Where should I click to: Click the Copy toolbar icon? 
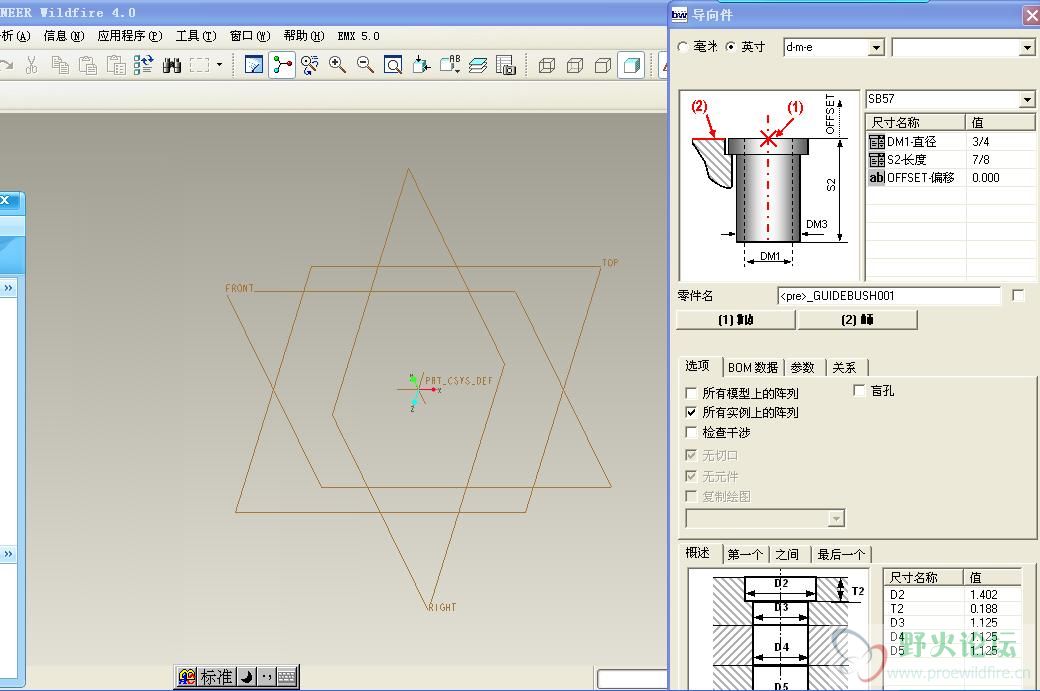60,64
